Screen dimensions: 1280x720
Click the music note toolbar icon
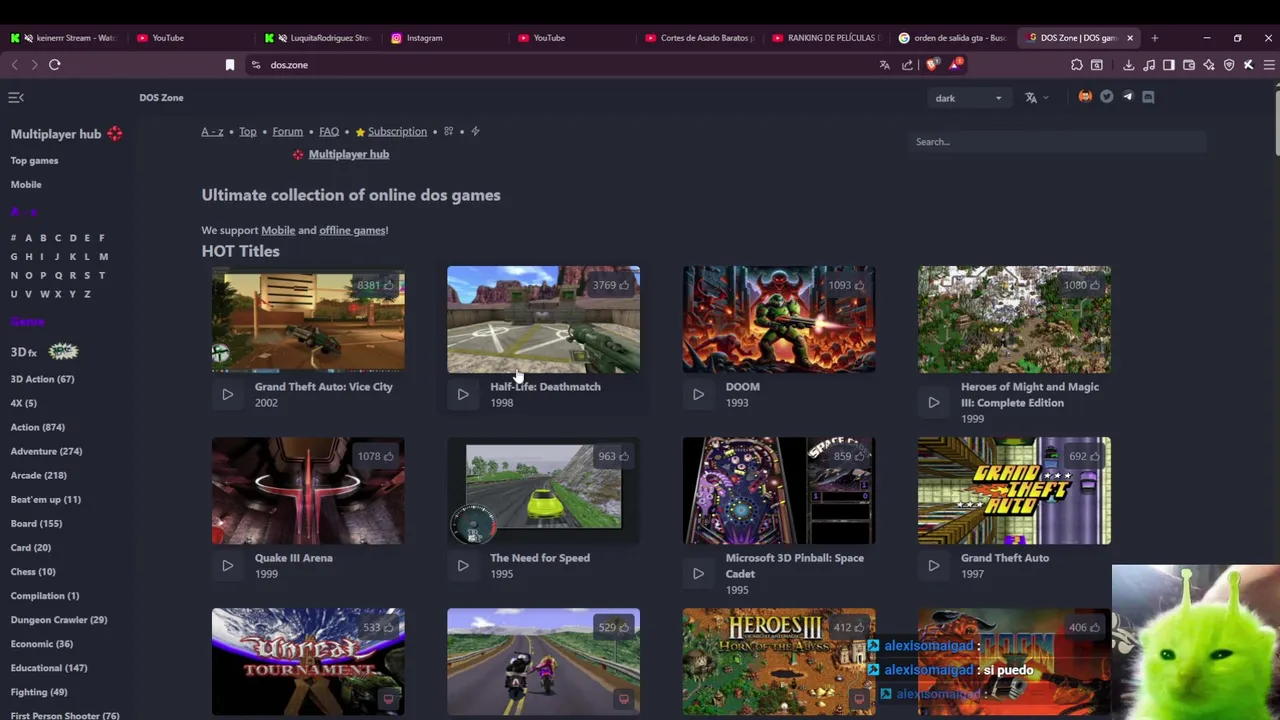point(1148,65)
